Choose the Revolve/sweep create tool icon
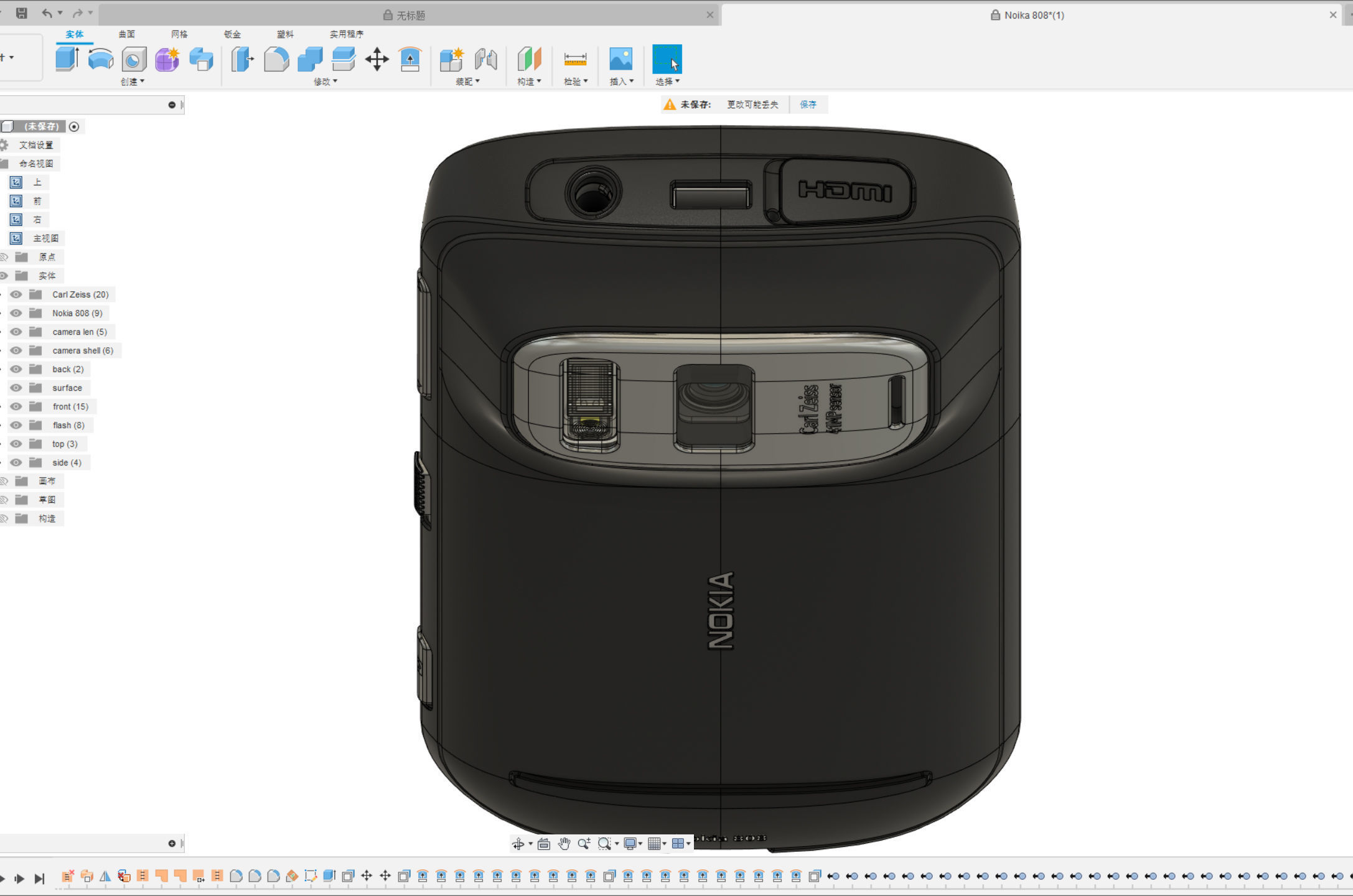 (100, 59)
